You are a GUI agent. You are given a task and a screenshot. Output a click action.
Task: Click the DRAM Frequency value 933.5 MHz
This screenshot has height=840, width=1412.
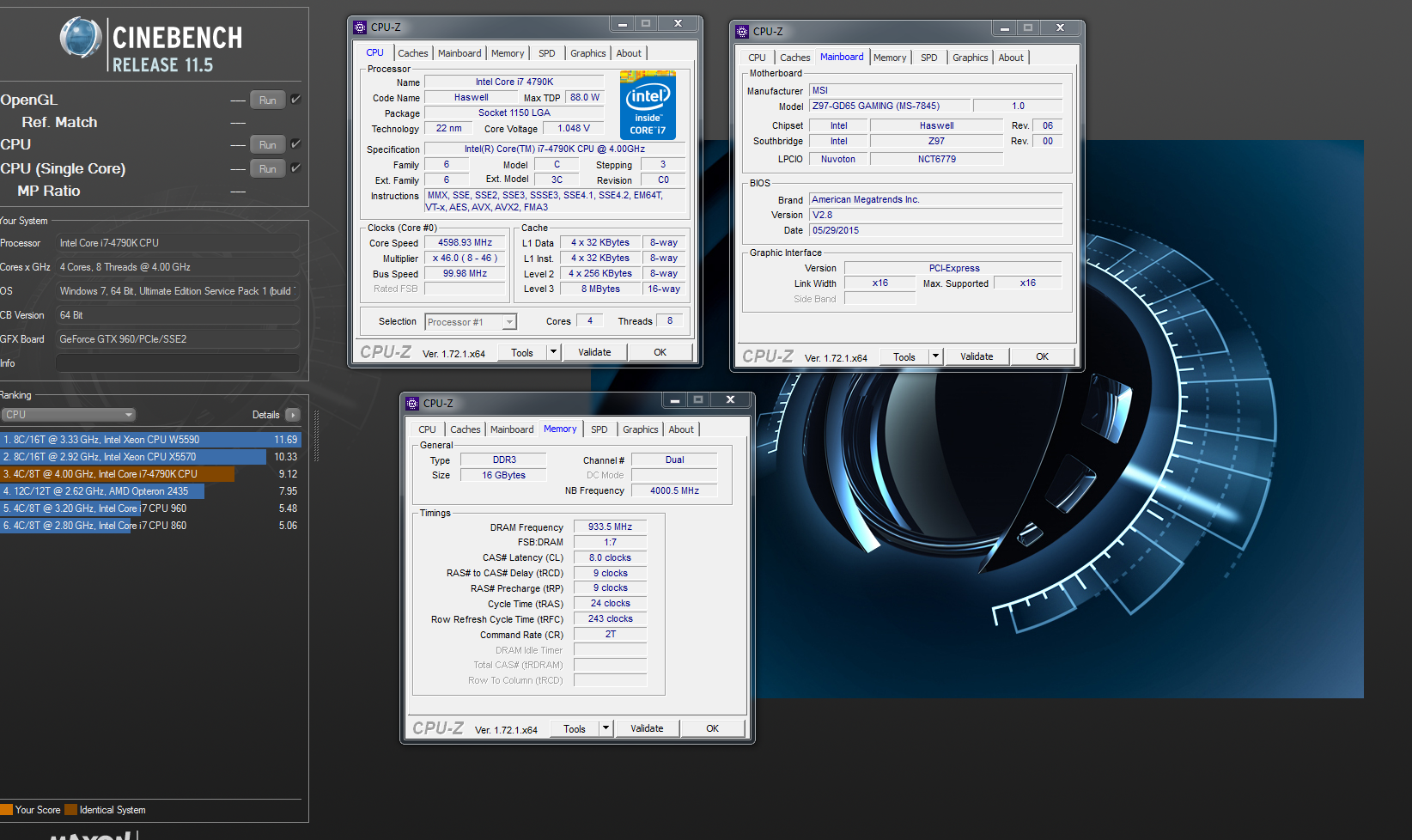pos(610,527)
